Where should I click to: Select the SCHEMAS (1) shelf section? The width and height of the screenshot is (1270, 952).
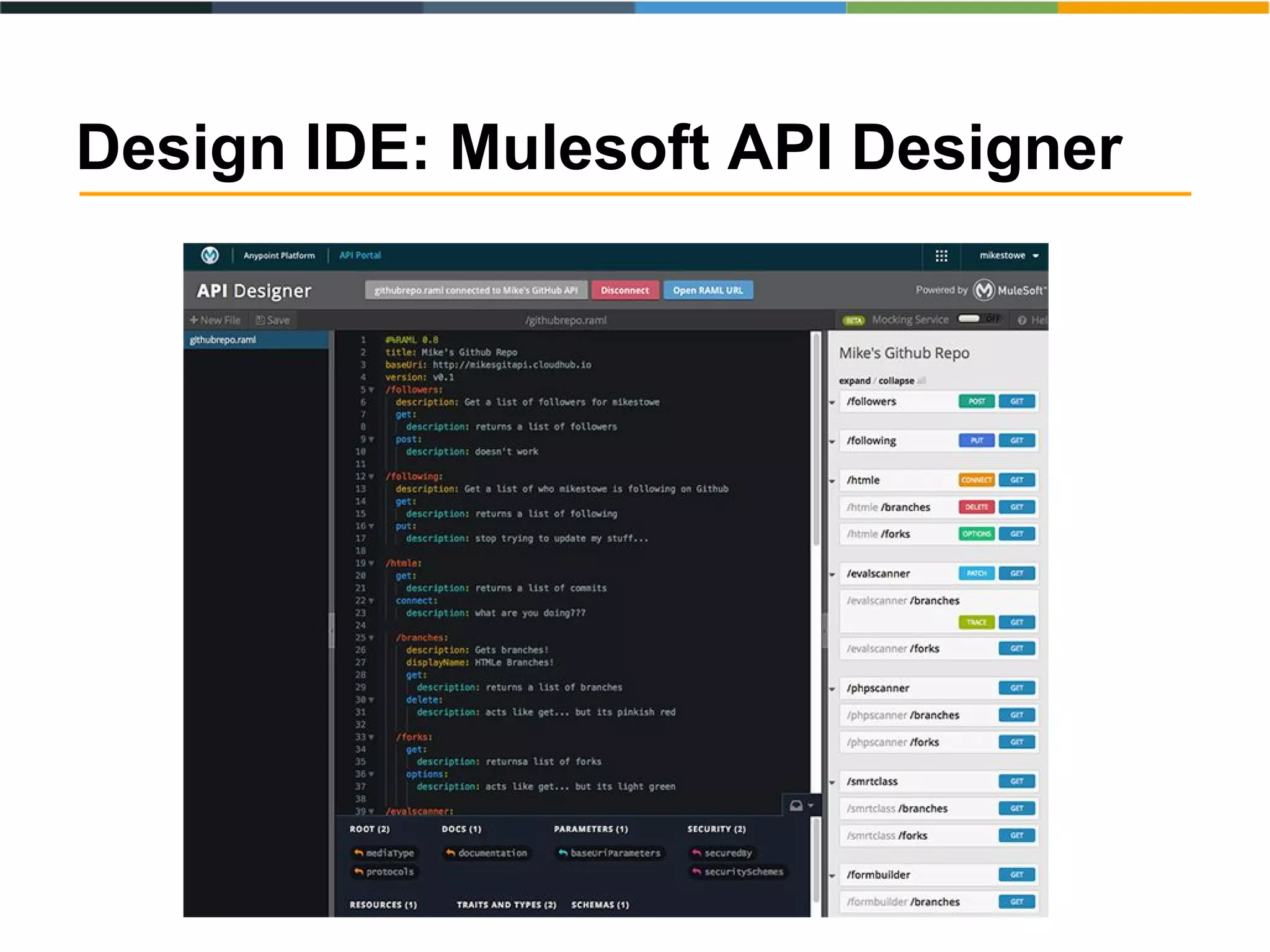point(600,905)
